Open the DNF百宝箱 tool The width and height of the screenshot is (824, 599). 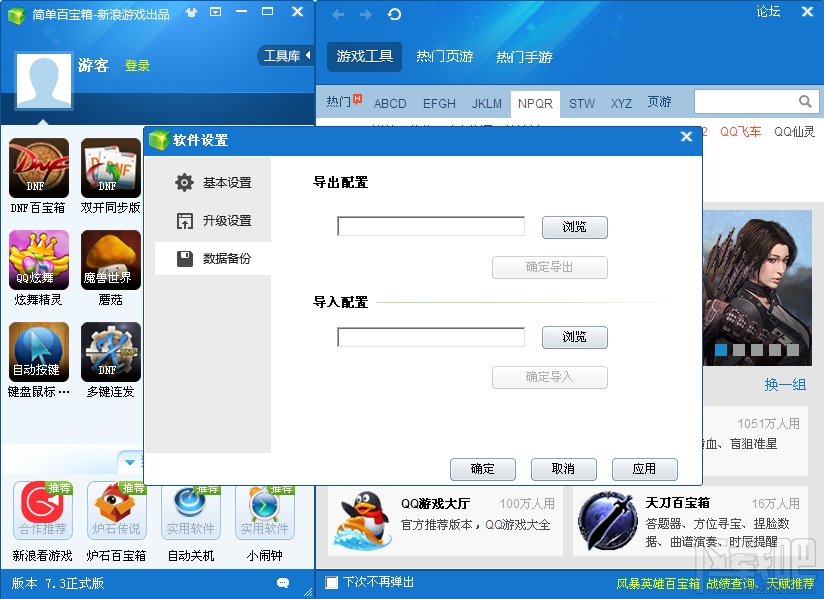pyautogui.click(x=38, y=170)
